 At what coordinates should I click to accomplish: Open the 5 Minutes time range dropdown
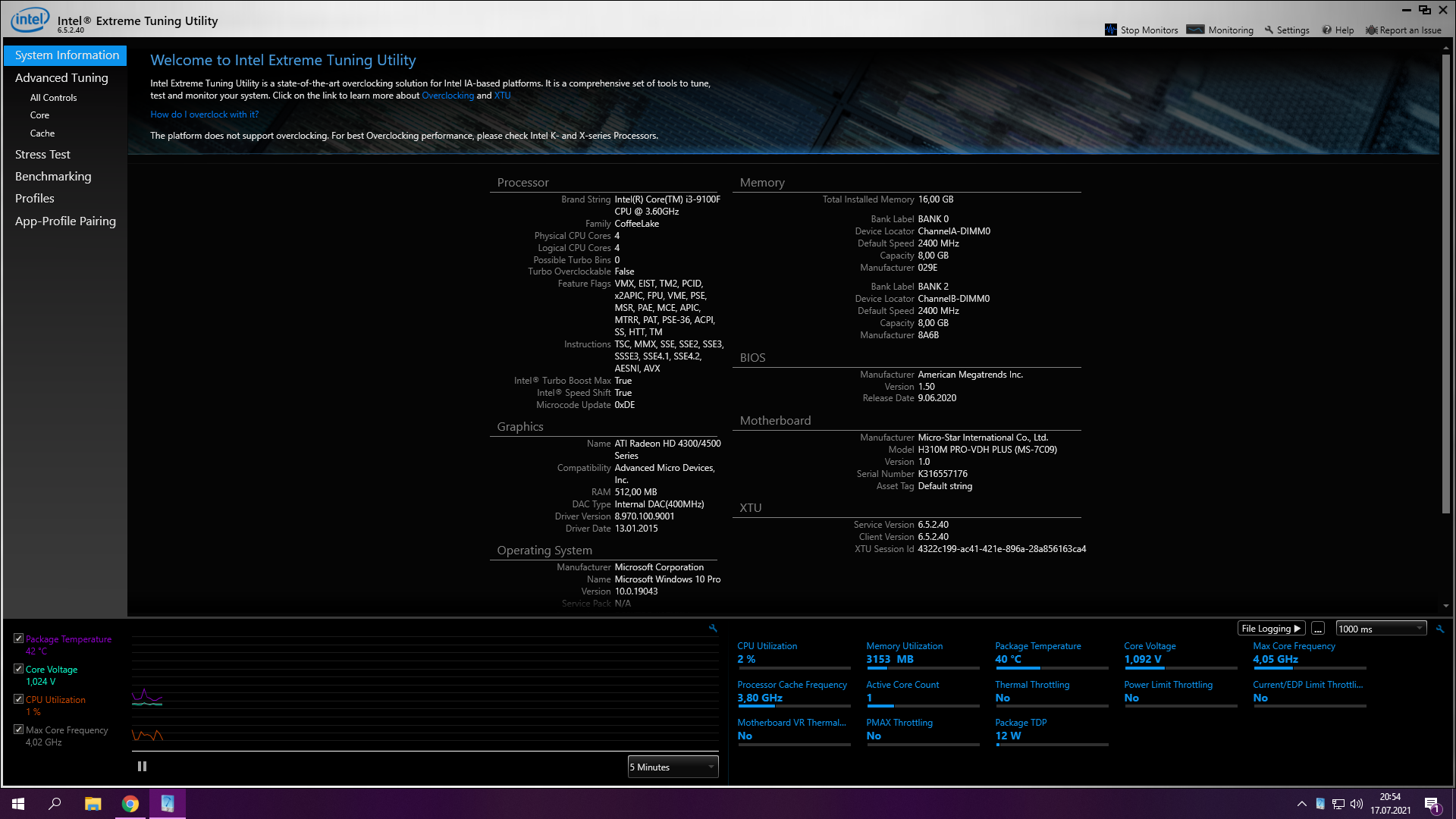(673, 767)
